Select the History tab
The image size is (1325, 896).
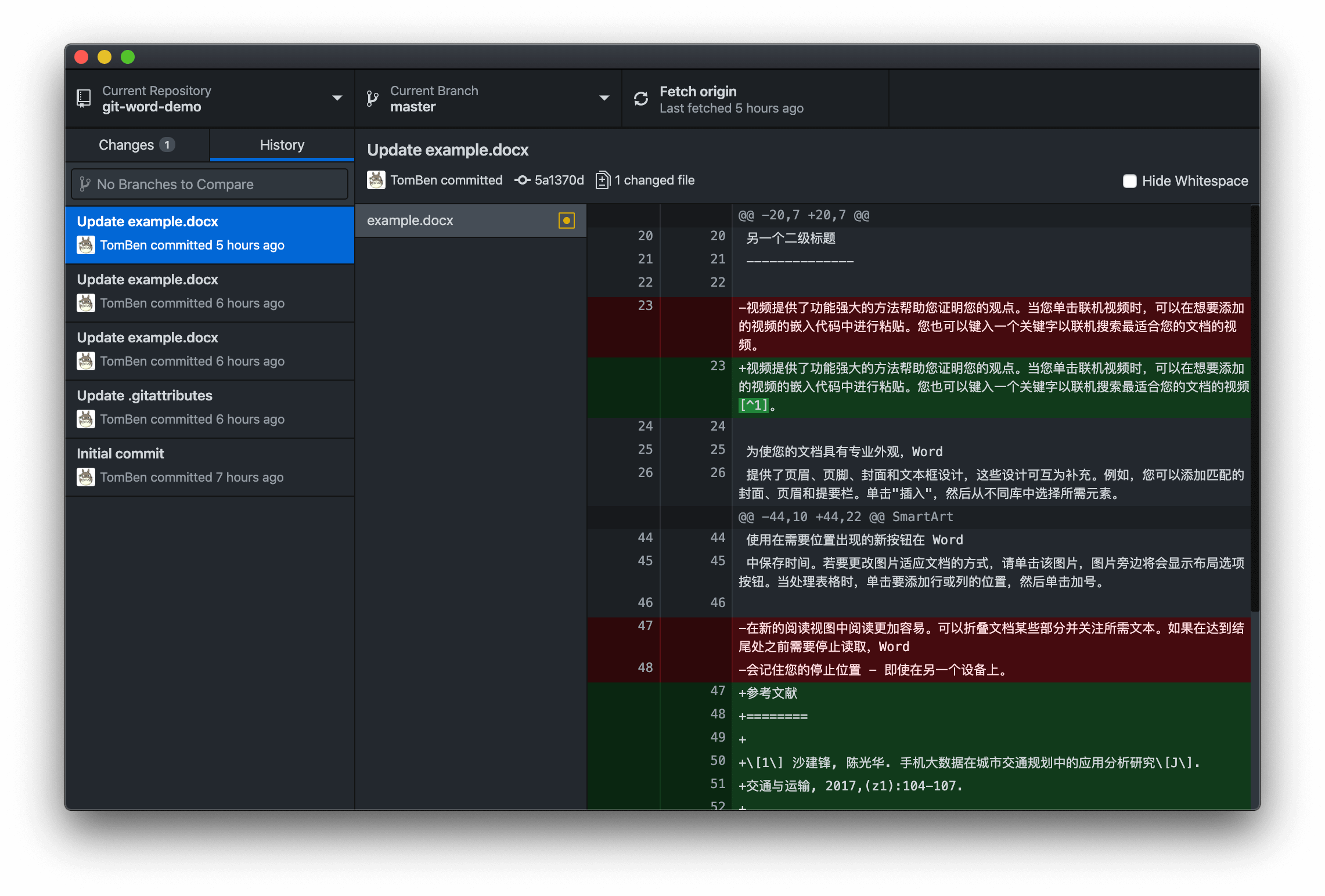(282, 145)
